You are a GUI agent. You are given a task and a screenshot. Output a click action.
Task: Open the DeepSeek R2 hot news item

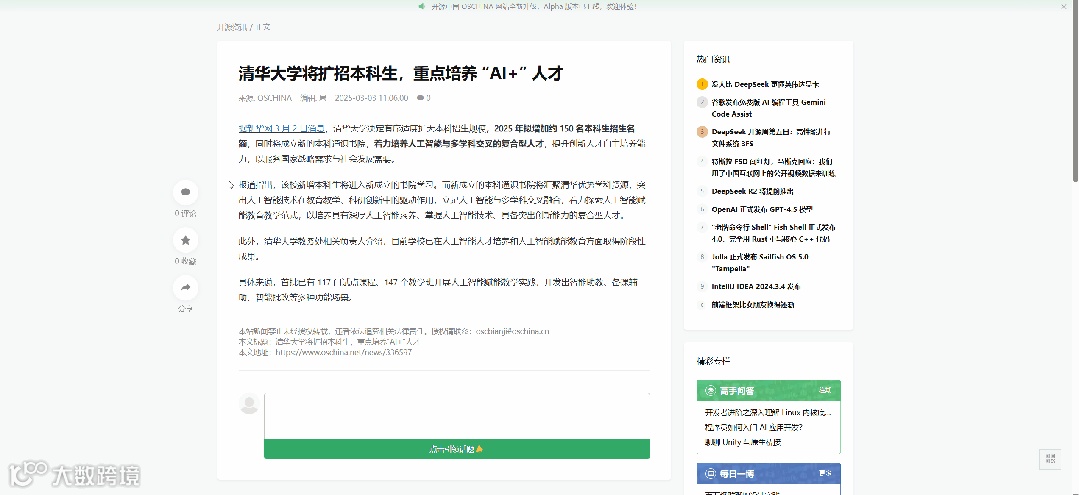pyautogui.click(x=753, y=191)
